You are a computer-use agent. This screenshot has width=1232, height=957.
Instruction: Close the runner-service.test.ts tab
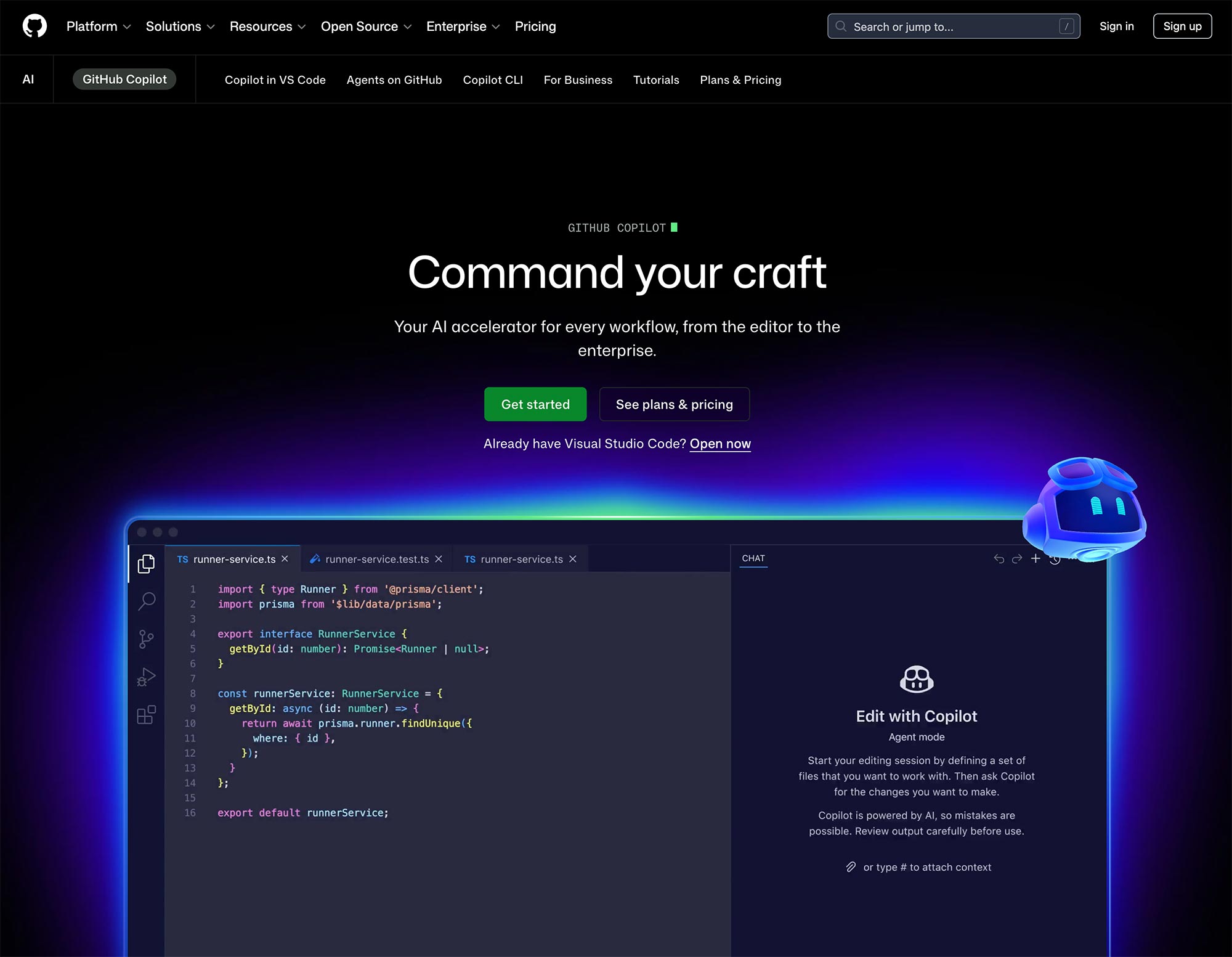[439, 559]
